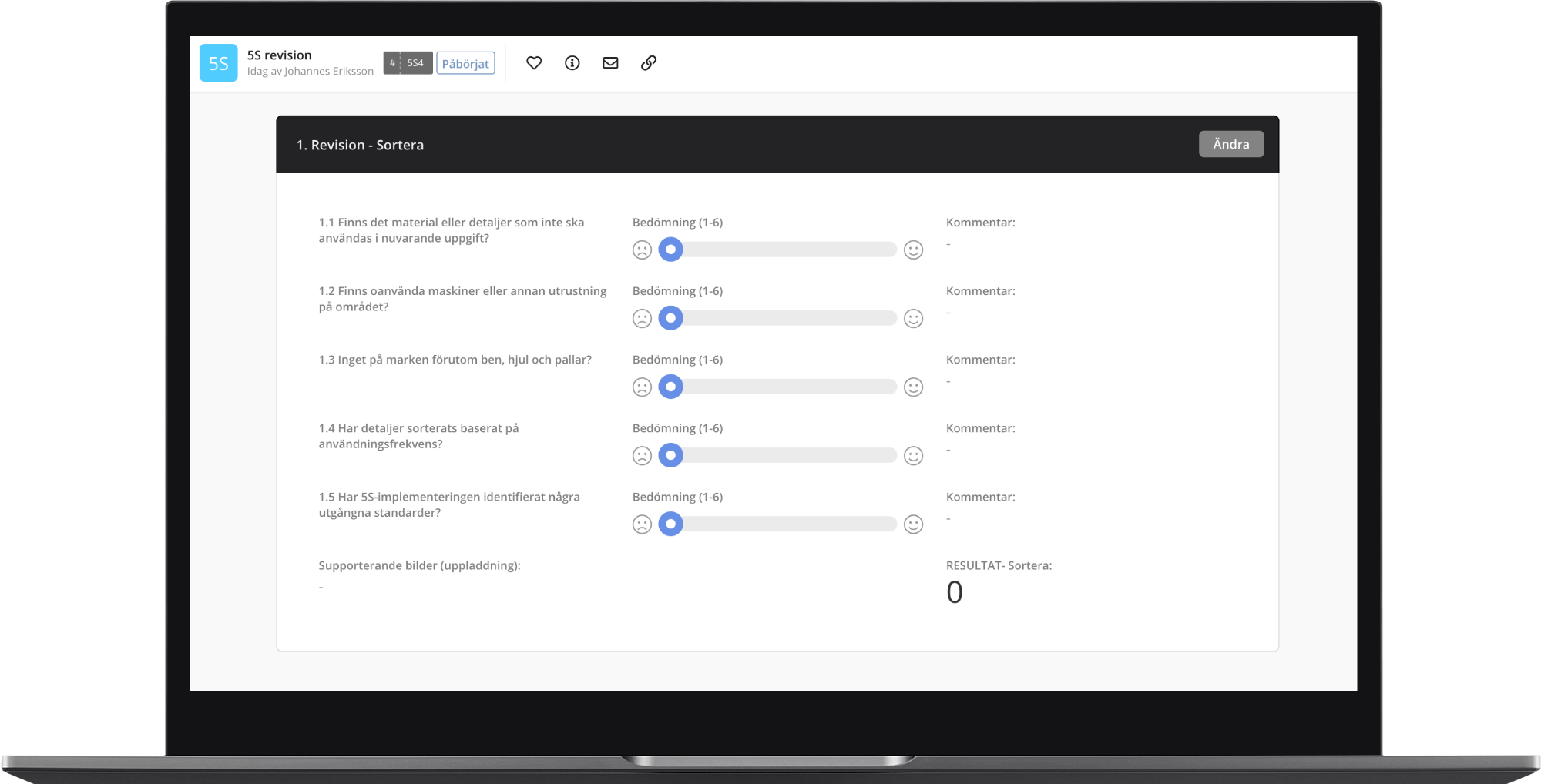Click the Ändra button
Screen dimensions: 1541x784
click(1230, 144)
